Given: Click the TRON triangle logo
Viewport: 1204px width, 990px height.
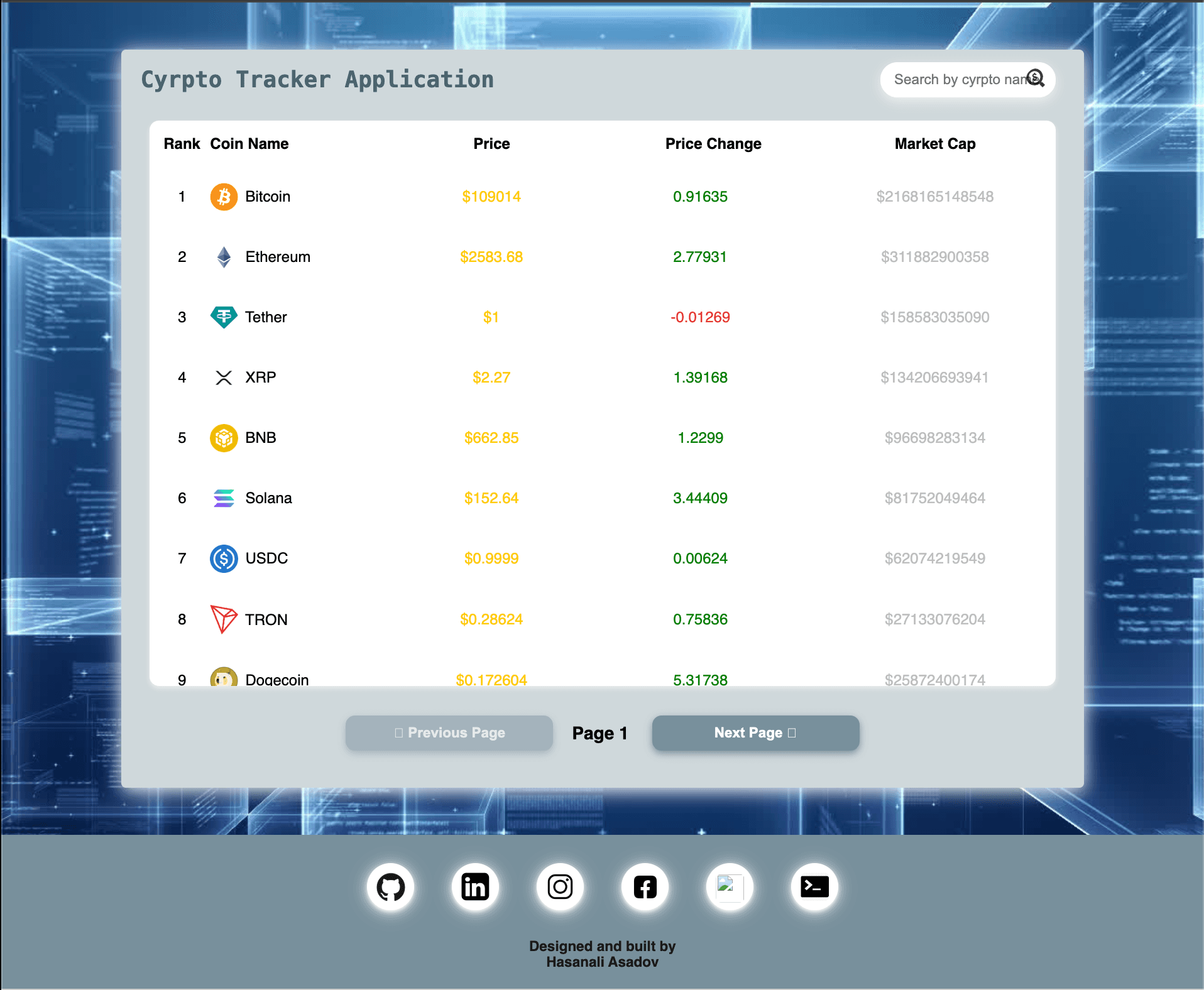Looking at the screenshot, I should pos(224,619).
